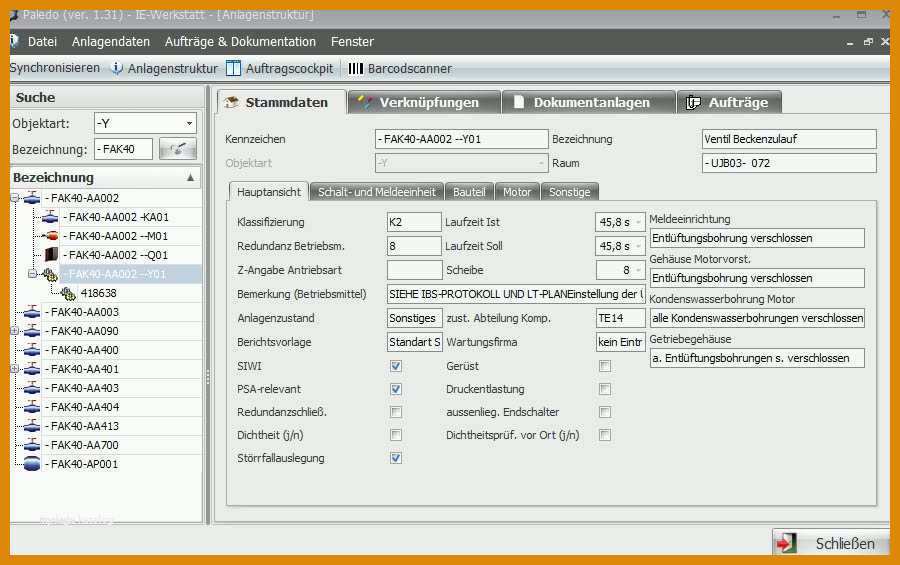Click the Synchronisieren toolbar button
This screenshot has height=565, width=900.
[55, 68]
